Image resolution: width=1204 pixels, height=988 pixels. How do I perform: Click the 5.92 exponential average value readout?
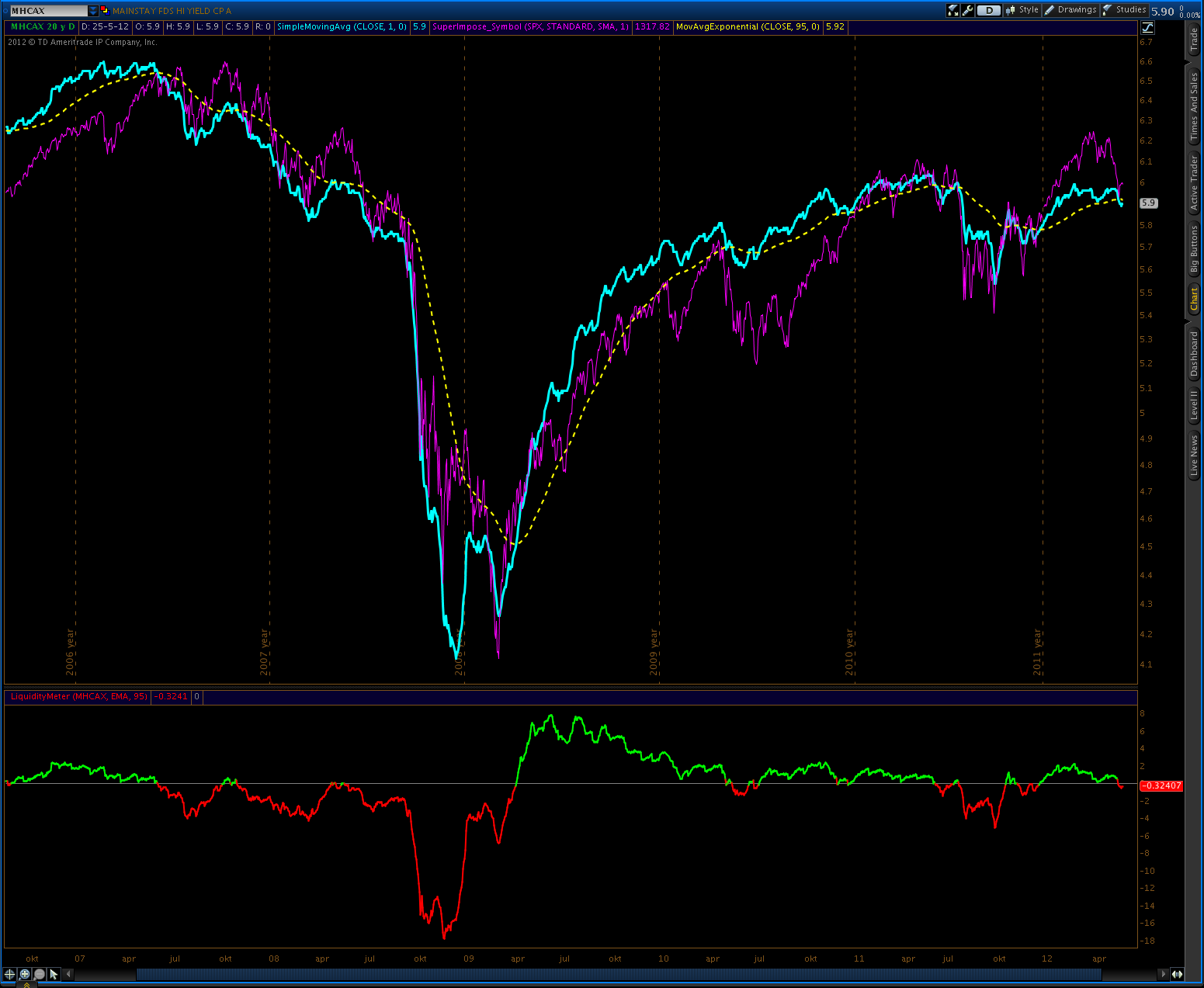[834, 26]
